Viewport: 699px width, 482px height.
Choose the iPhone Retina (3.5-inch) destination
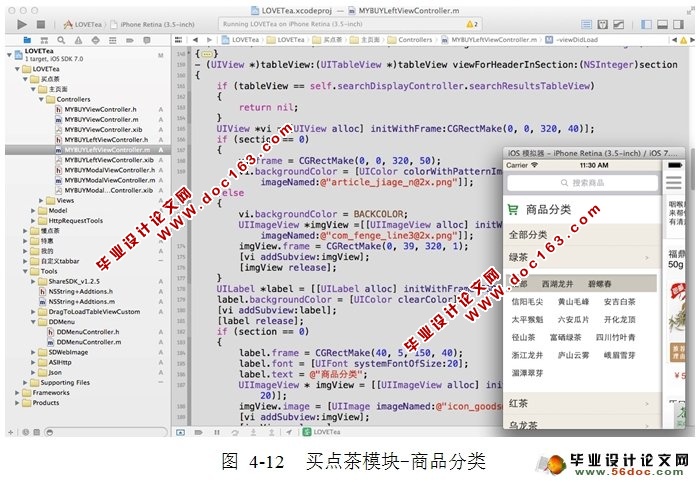(x=153, y=25)
